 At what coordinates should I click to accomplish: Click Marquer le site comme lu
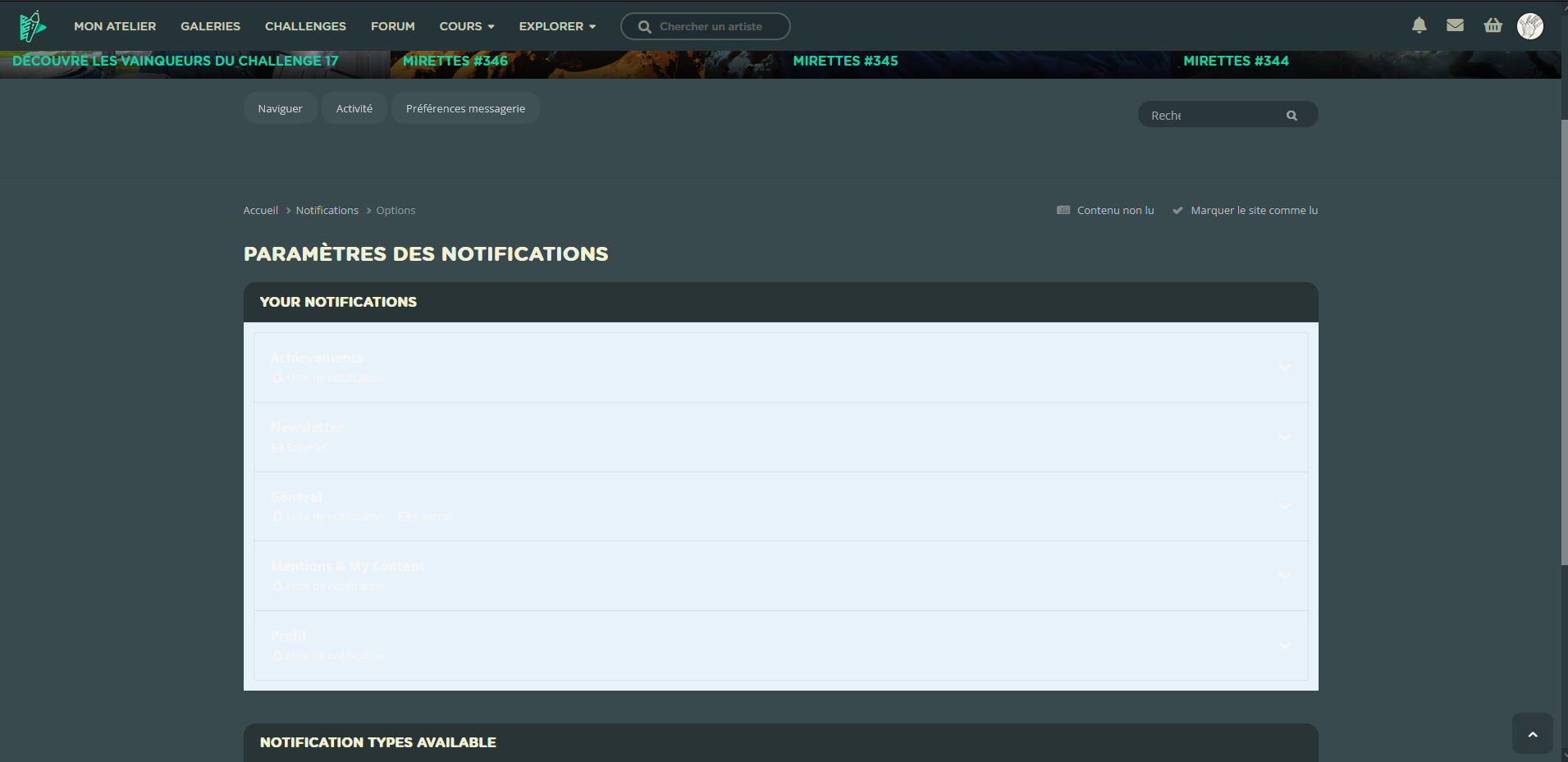(1253, 211)
